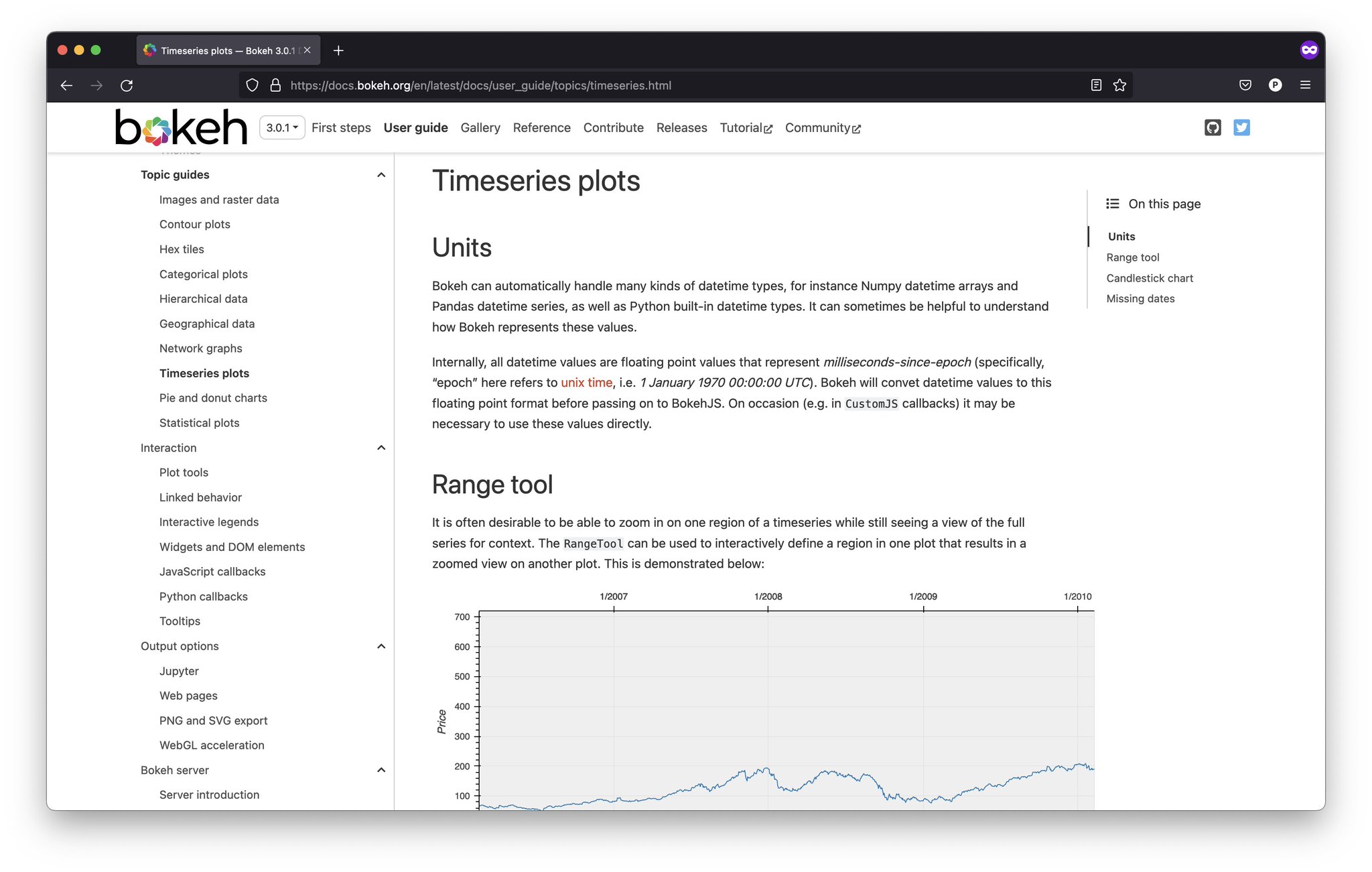Save page to Pocket
Screen dimensions: 1372x872
point(1245,85)
